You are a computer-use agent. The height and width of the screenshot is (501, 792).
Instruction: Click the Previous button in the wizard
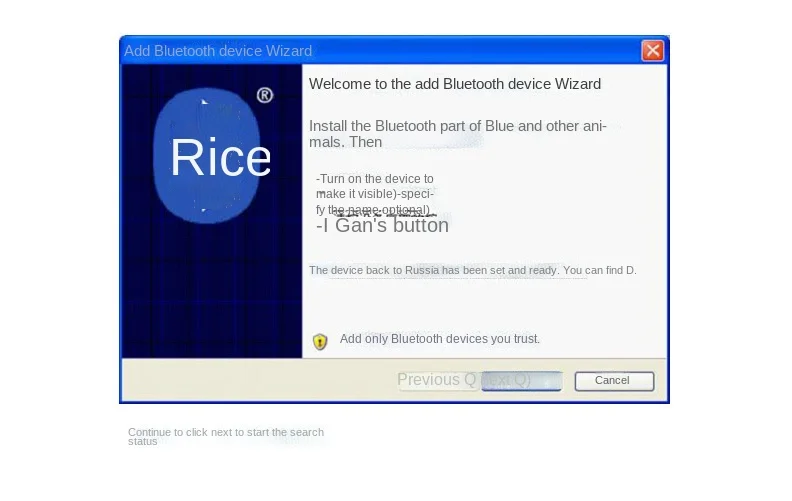point(437,380)
